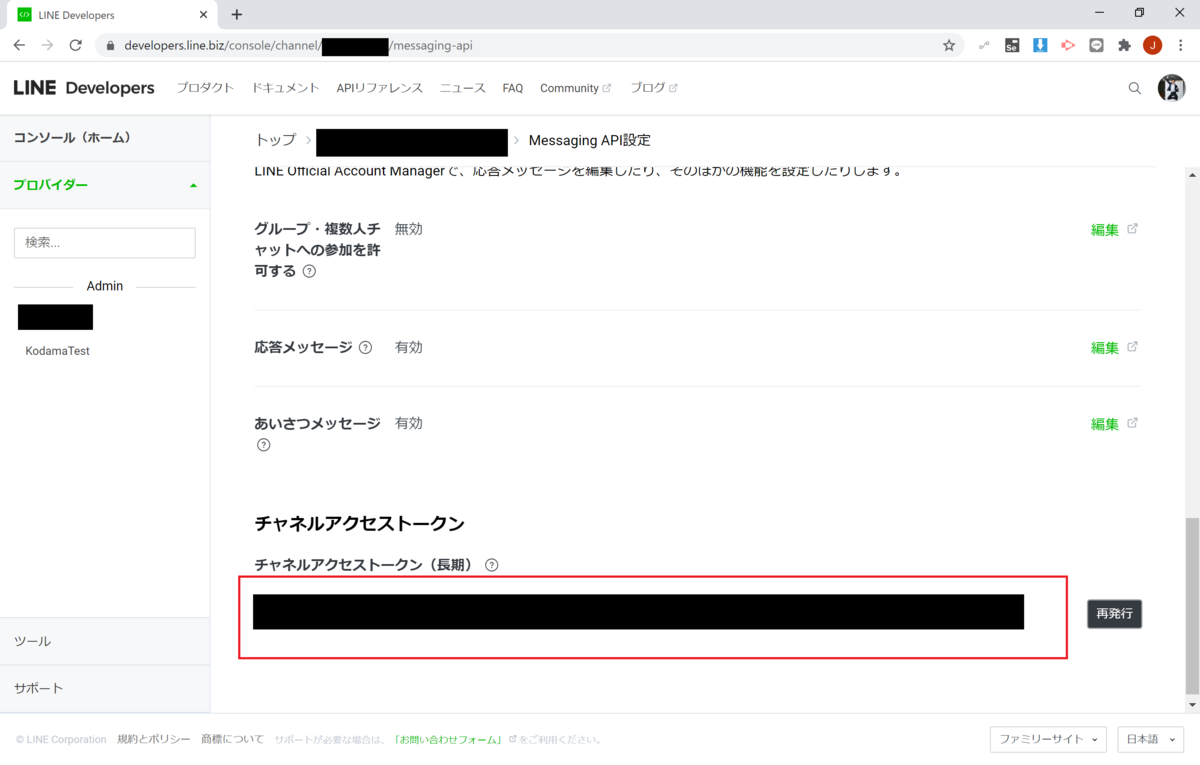Show help tooltip for あいさつメッセージ
The width and height of the screenshot is (1200, 765).
click(263, 444)
